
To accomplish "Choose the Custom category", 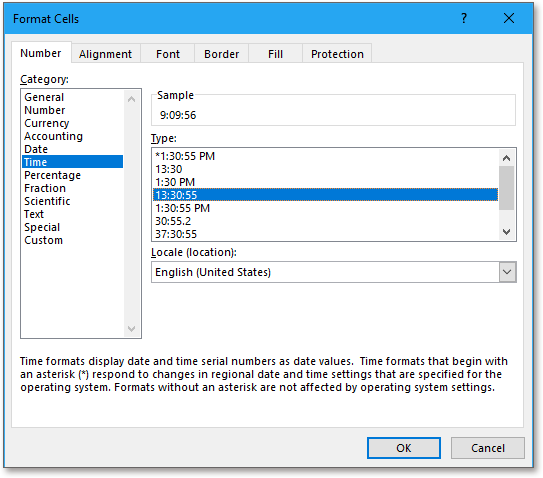I will (72, 240).
